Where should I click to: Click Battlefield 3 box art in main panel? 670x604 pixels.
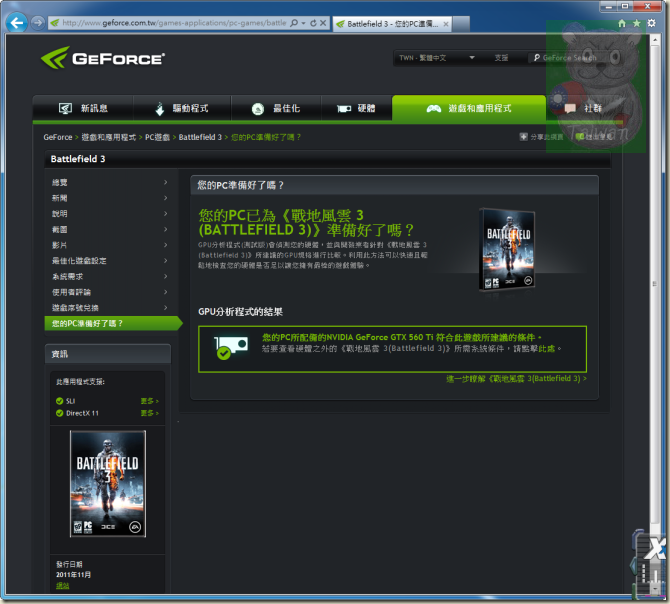(x=508, y=249)
